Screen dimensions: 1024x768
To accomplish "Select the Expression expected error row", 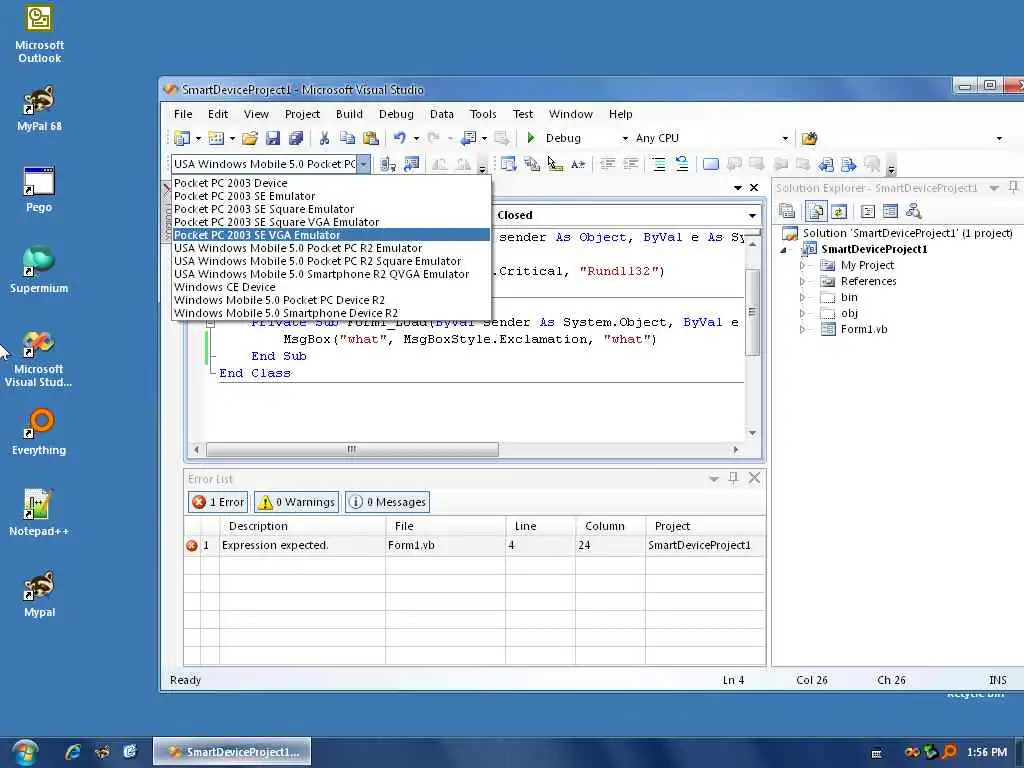I will pos(475,545).
